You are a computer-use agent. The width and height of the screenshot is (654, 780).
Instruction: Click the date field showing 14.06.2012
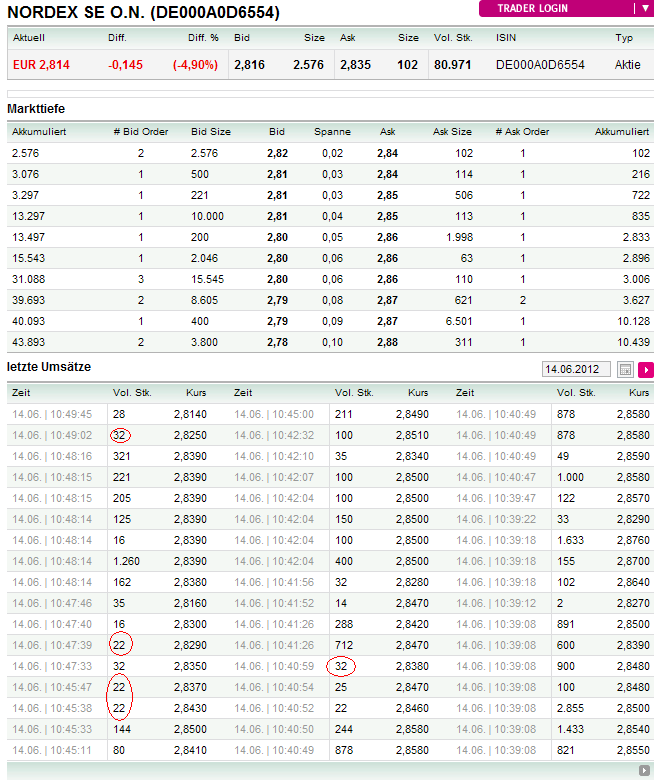pos(576,370)
